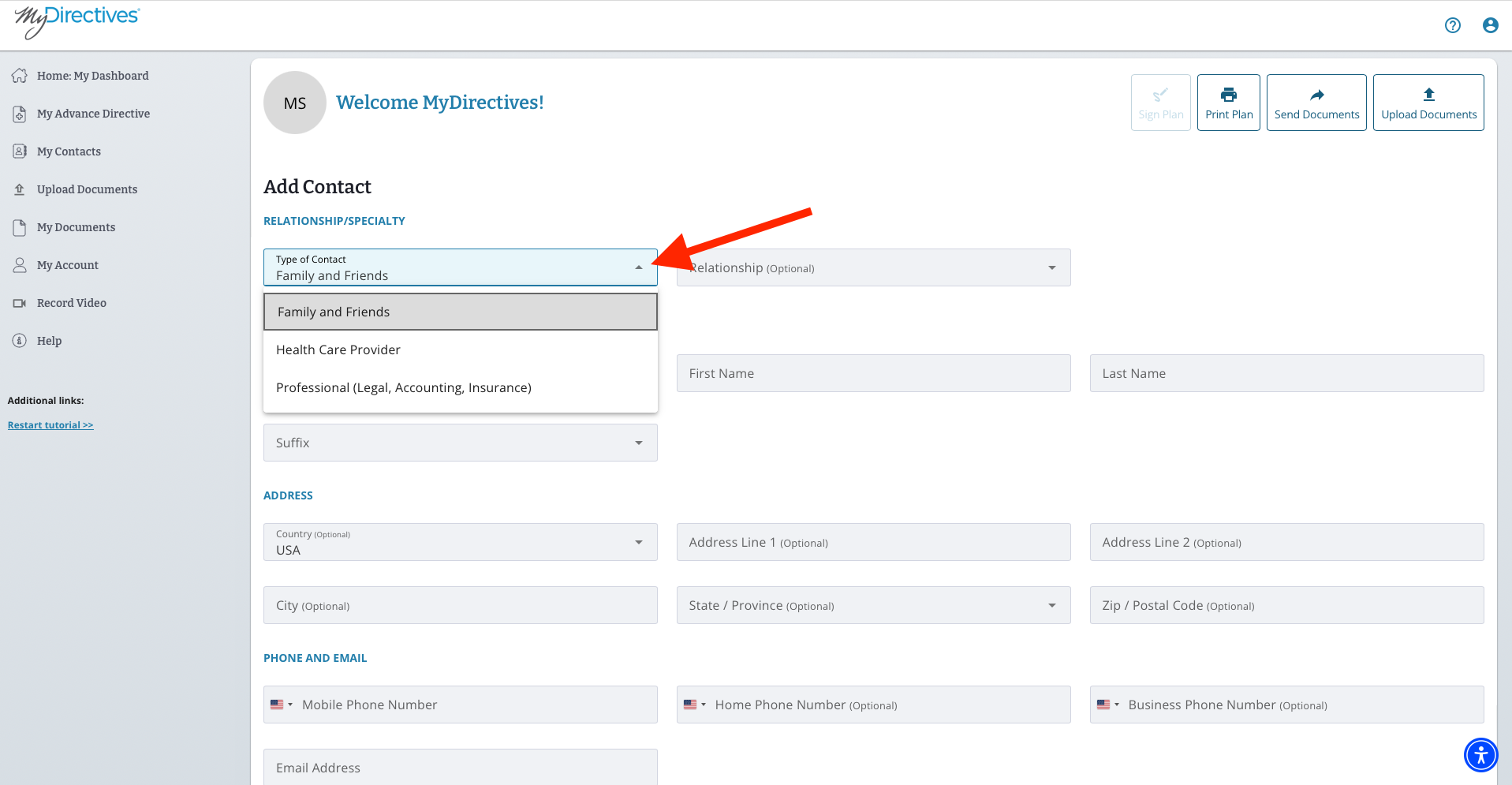The image size is (1512, 785).
Task: Open My Advance Directive page
Action: (93, 114)
